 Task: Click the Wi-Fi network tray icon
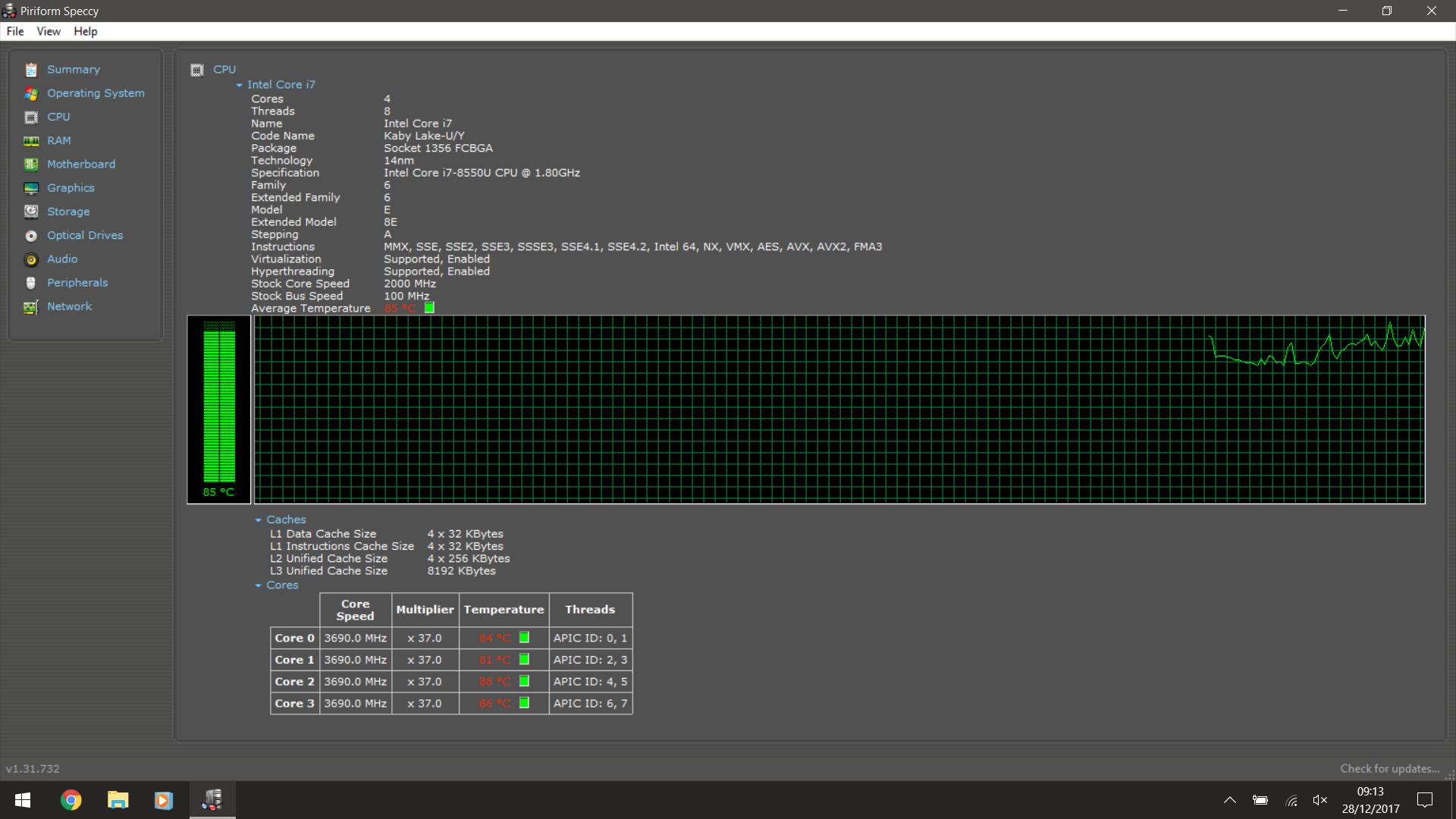(x=1291, y=800)
